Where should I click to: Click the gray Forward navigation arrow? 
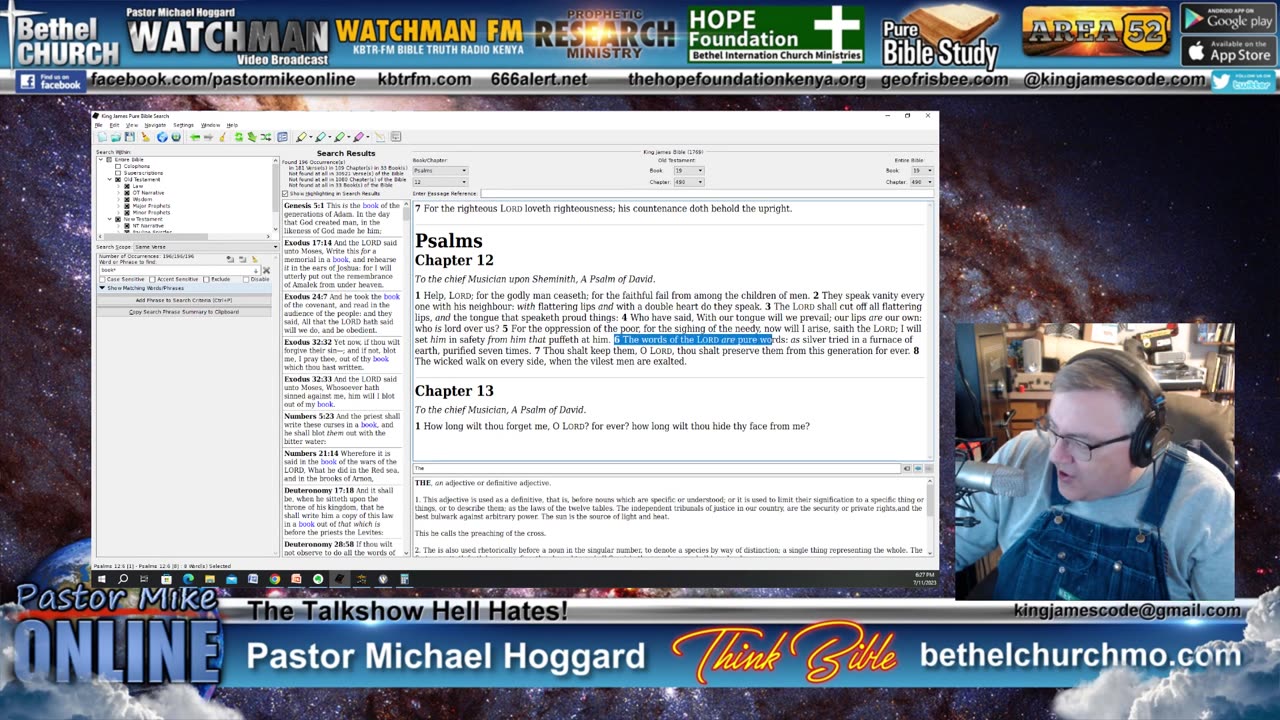208,137
